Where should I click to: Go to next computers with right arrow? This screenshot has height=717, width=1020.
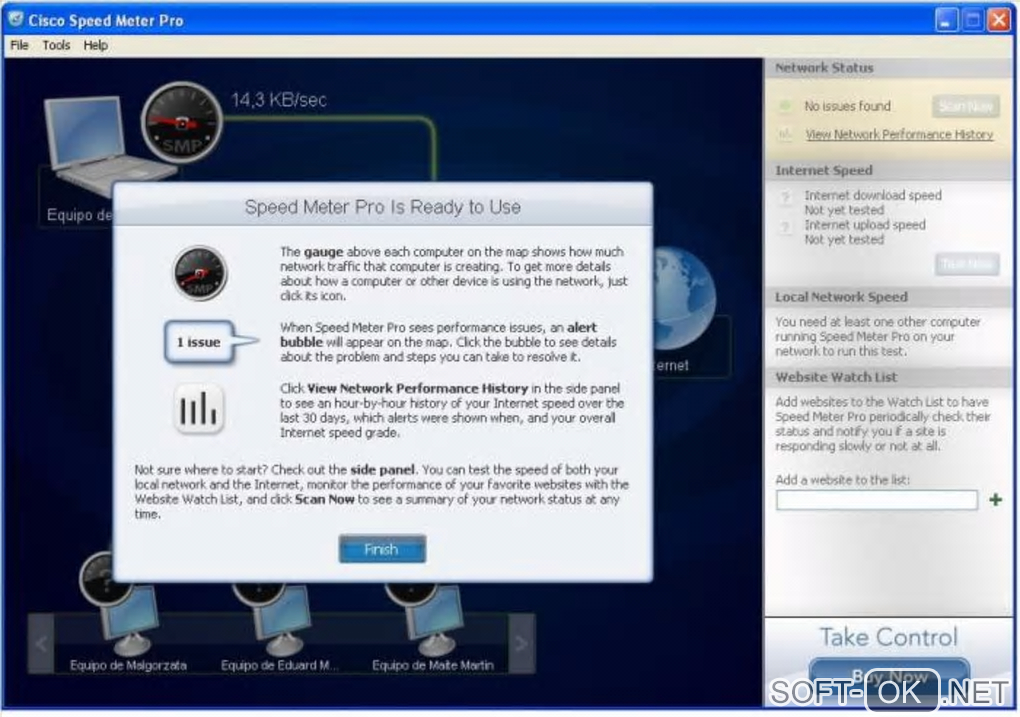click(521, 644)
